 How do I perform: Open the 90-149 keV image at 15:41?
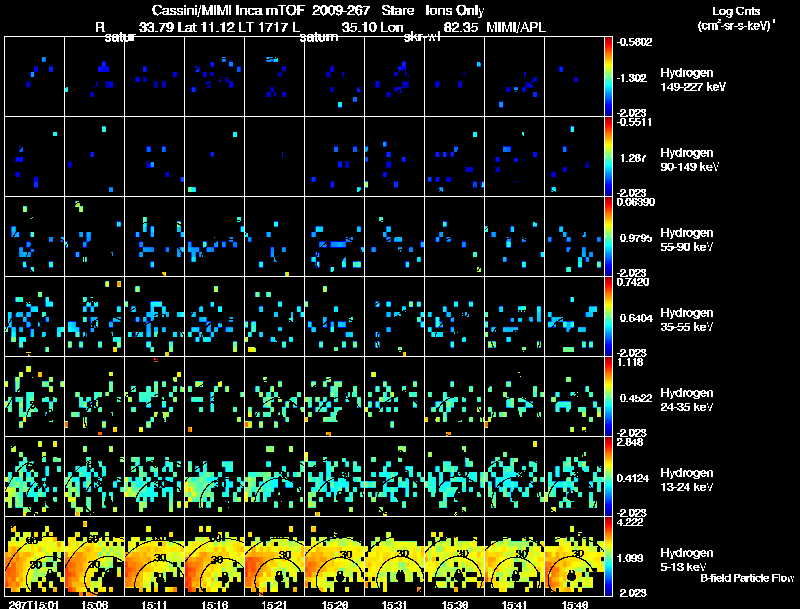click(514, 157)
